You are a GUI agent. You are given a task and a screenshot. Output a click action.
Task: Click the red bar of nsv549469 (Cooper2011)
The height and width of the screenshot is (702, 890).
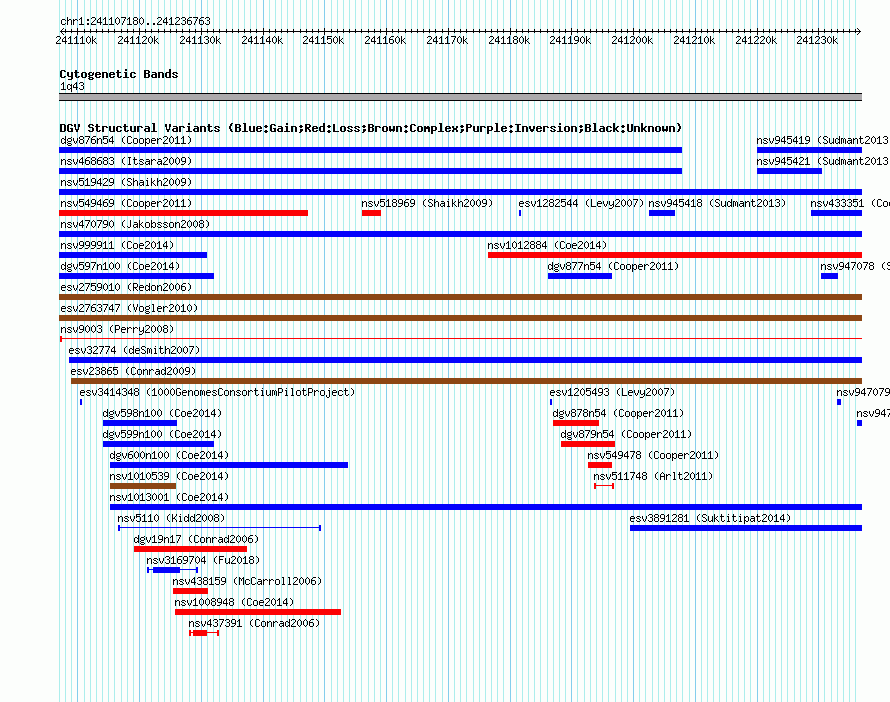tap(183, 213)
